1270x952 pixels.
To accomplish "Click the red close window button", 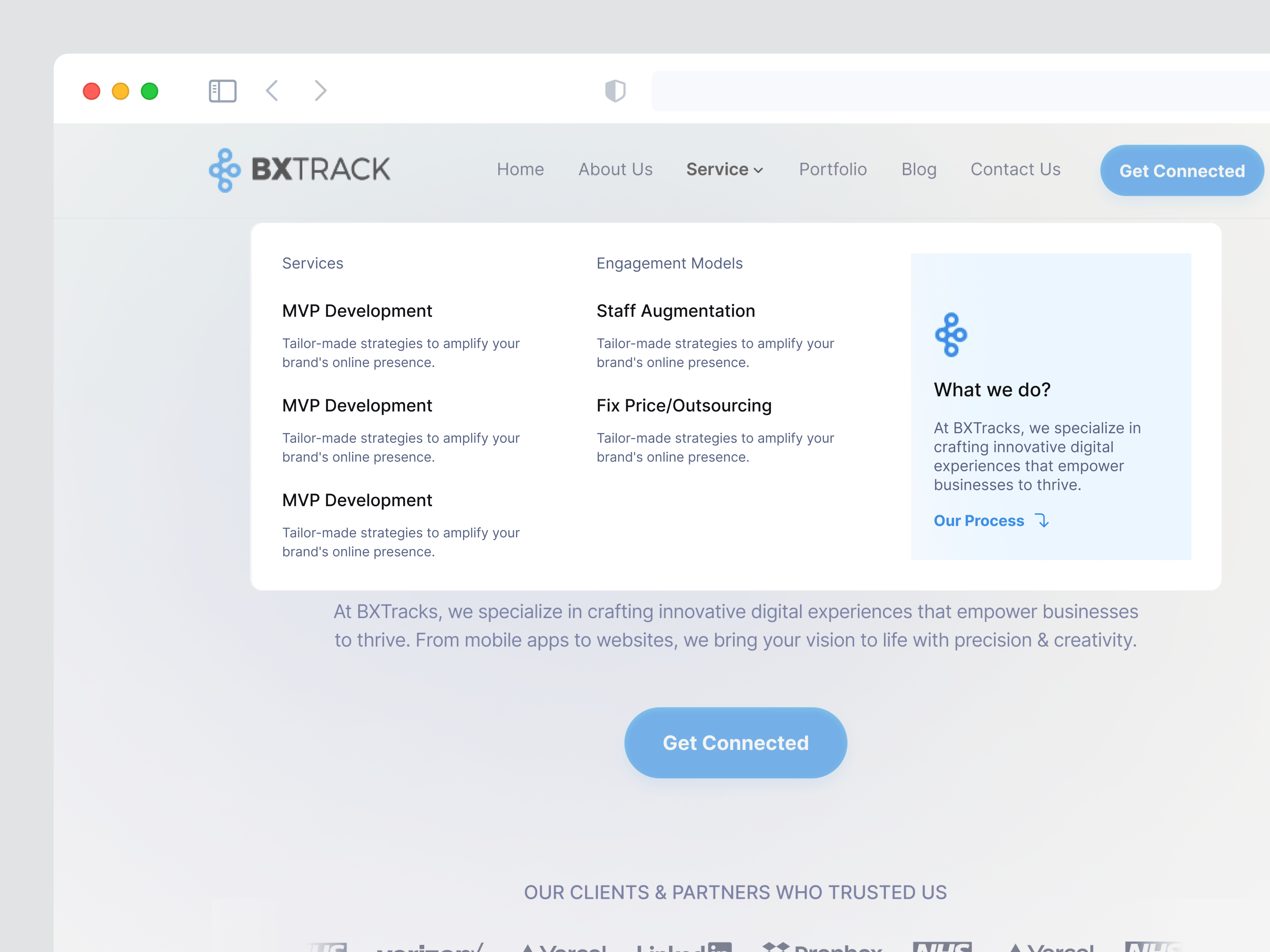I will click(x=91, y=91).
